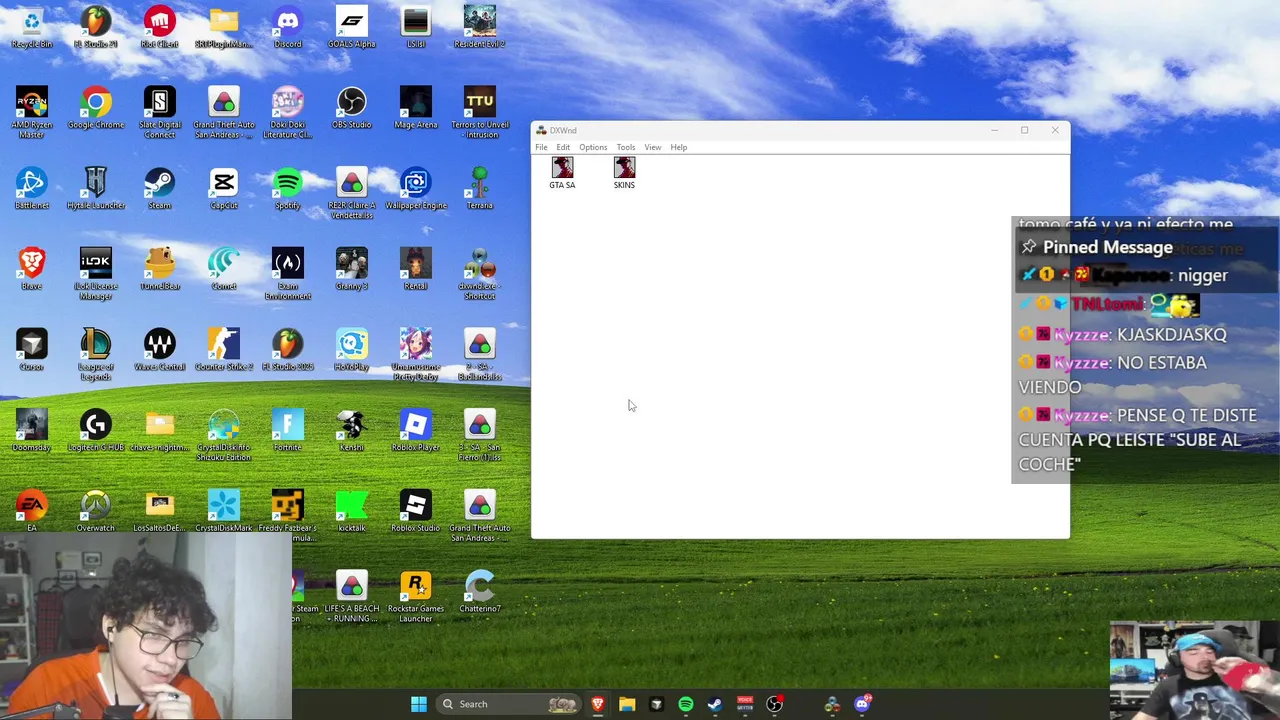
Task: Select the League of Legends desktop shortcut
Action: tap(96, 355)
